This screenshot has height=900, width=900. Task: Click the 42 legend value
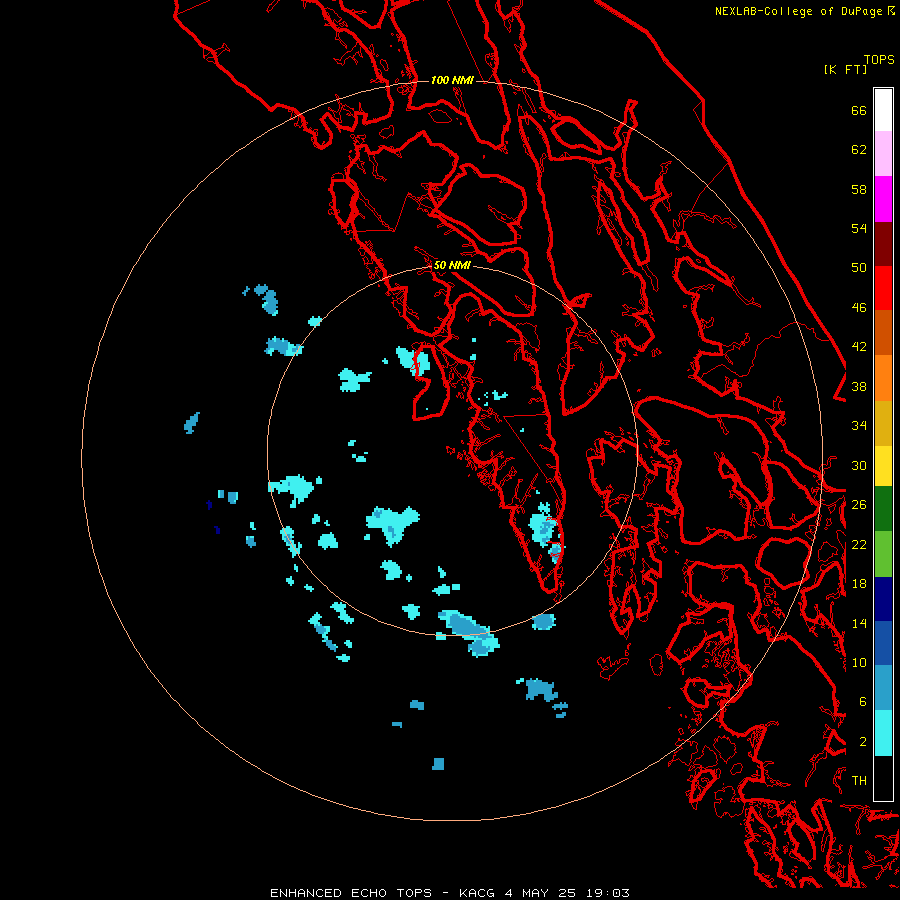(859, 347)
